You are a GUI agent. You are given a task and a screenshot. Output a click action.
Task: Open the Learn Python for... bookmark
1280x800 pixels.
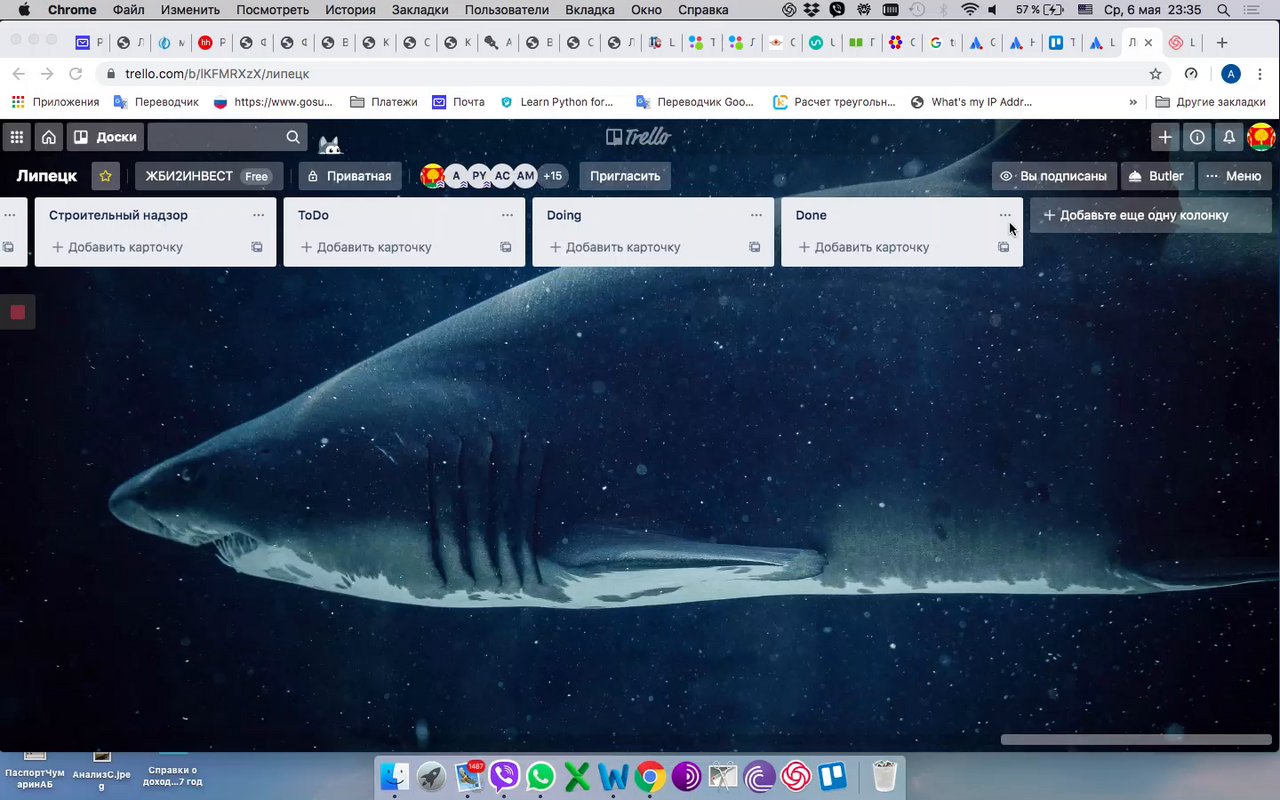click(x=556, y=102)
